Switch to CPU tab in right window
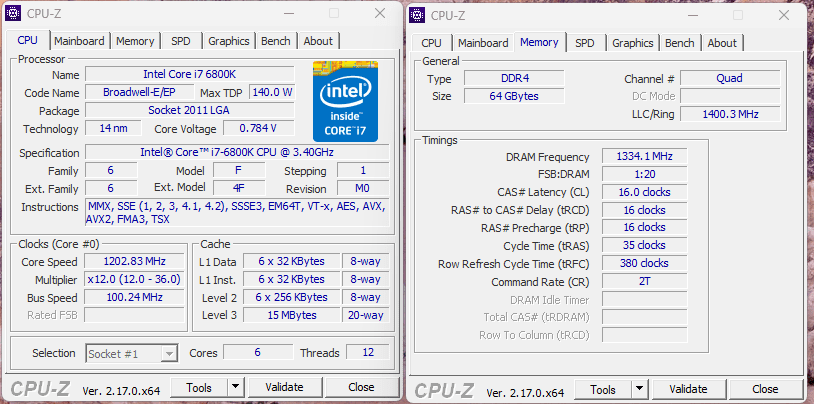Viewport: 814px width, 404px height. (x=431, y=43)
